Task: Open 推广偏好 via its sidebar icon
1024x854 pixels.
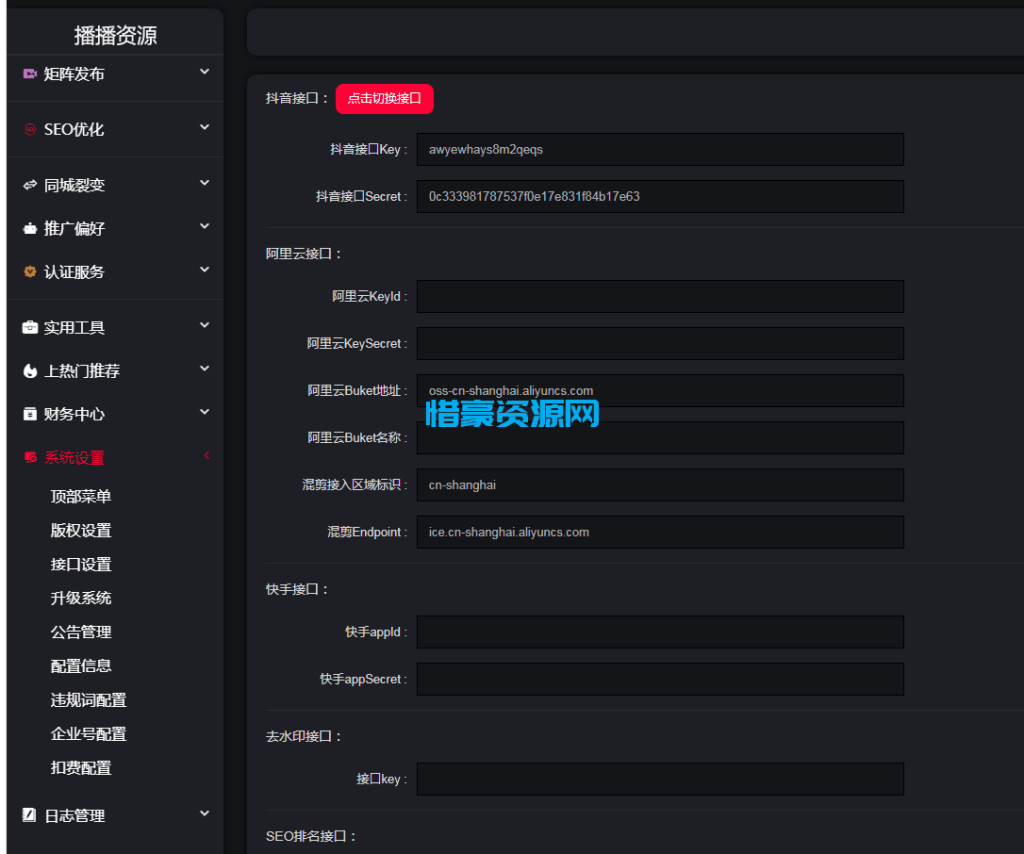Action: 28,227
